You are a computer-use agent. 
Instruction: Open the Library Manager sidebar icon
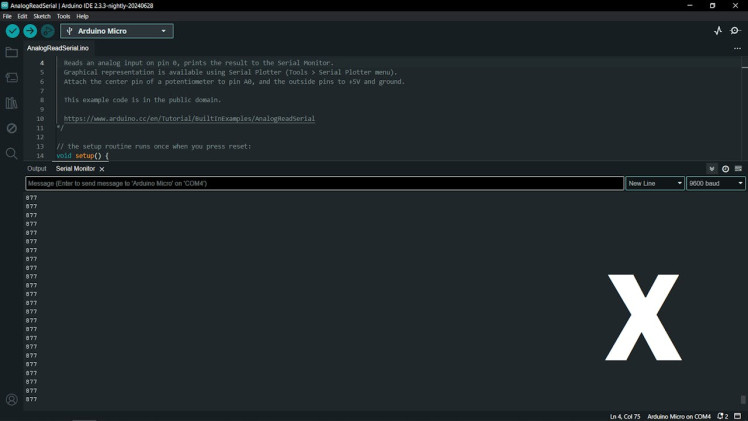(11, 103)
